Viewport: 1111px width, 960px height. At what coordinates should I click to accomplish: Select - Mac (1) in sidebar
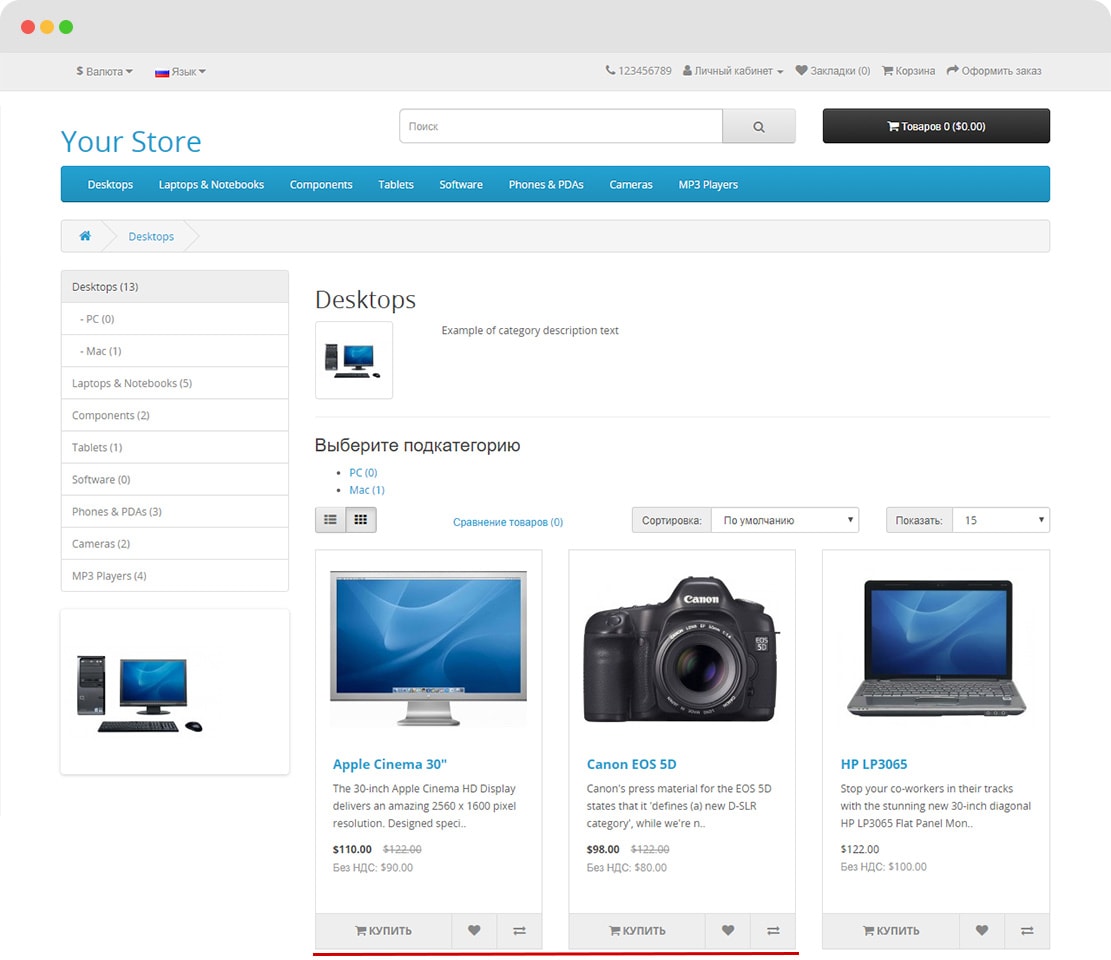174,351
